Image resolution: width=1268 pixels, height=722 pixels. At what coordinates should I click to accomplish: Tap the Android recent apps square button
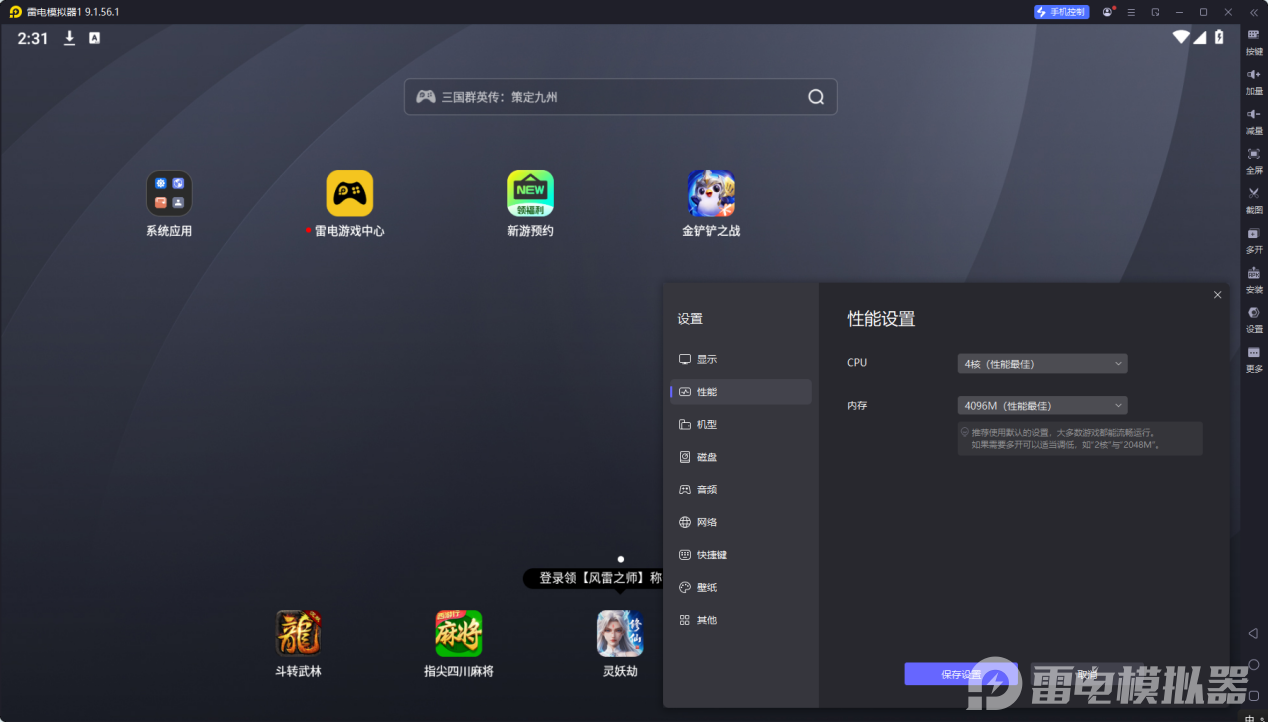1253,696
